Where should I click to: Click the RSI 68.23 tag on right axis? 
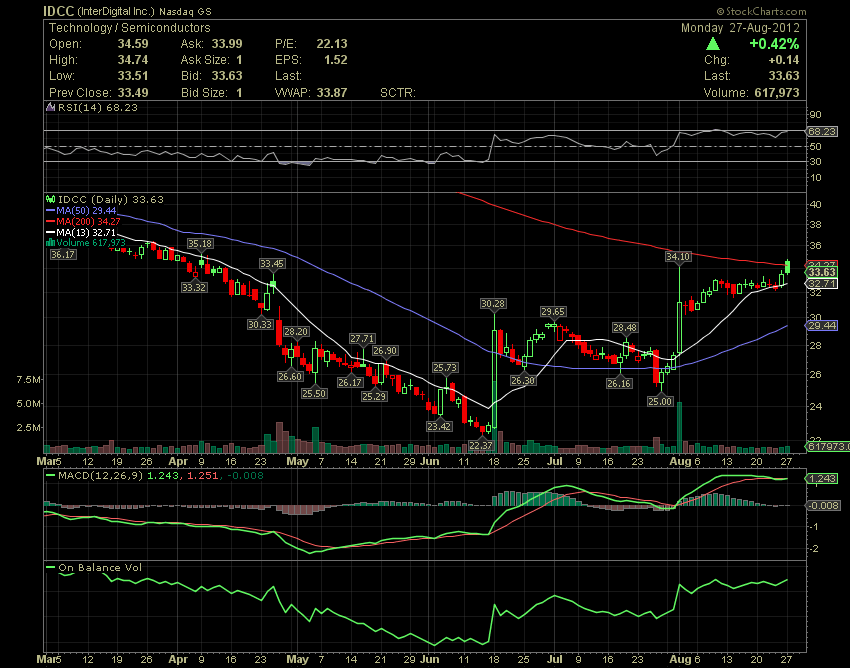822,131
